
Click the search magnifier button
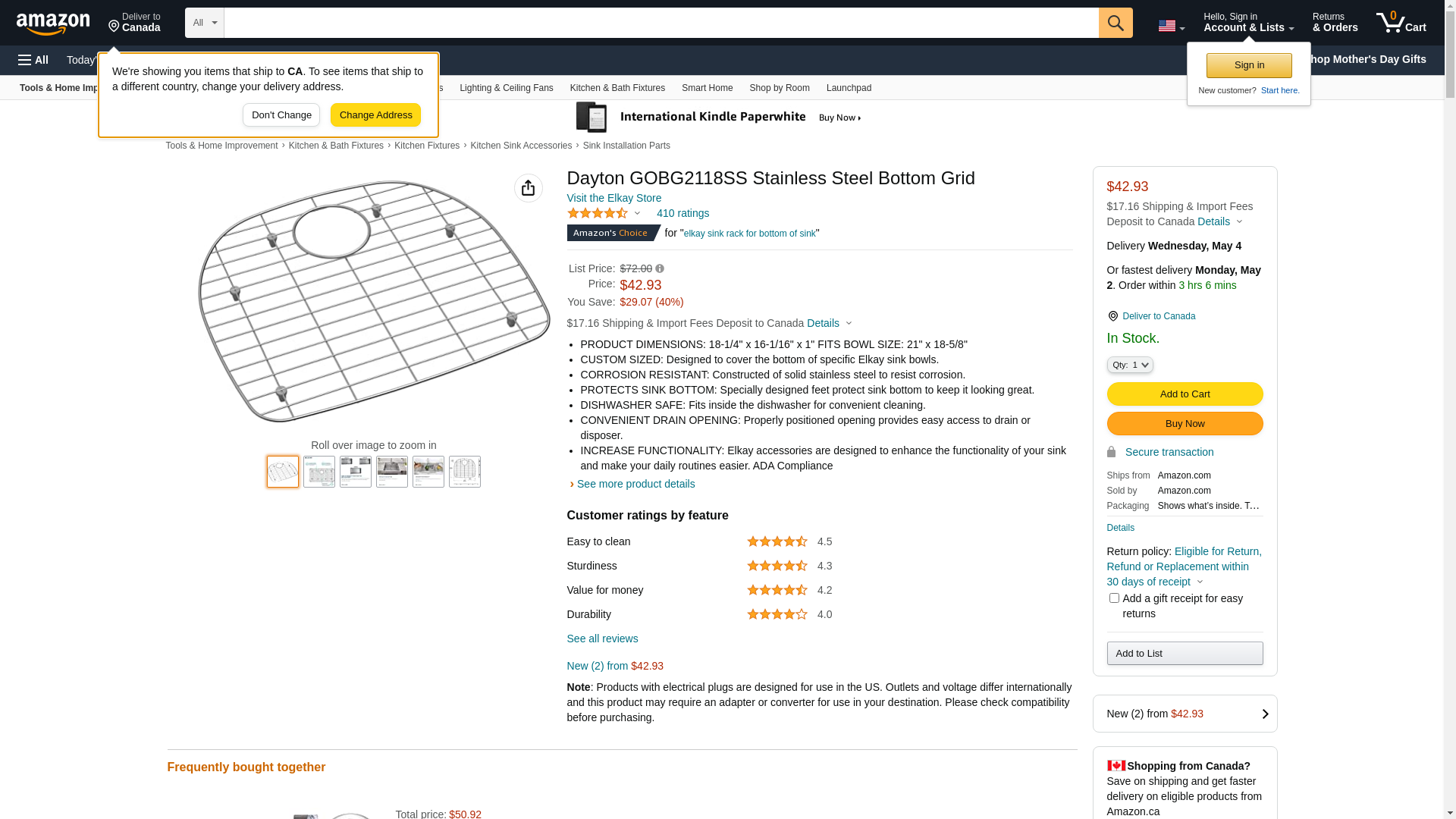click(x=1116, y=23)
